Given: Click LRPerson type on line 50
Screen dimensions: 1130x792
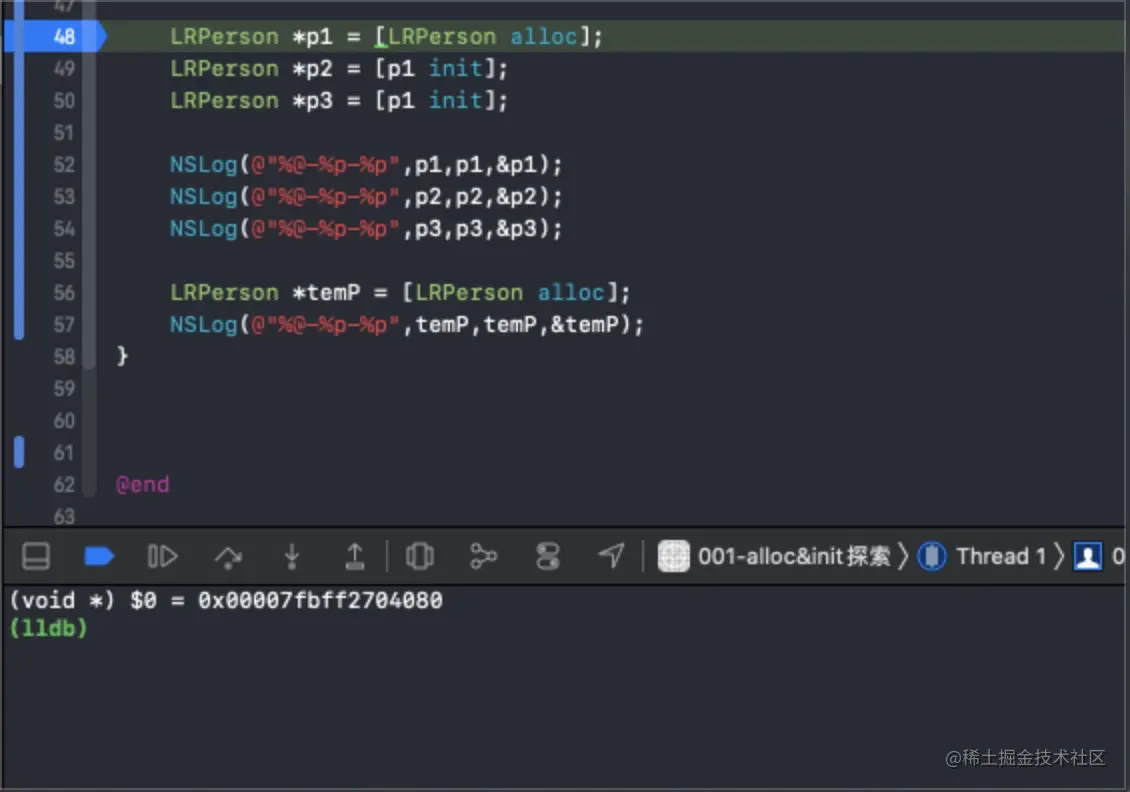Looking at the screenshot, I should [x=224, y=100].
